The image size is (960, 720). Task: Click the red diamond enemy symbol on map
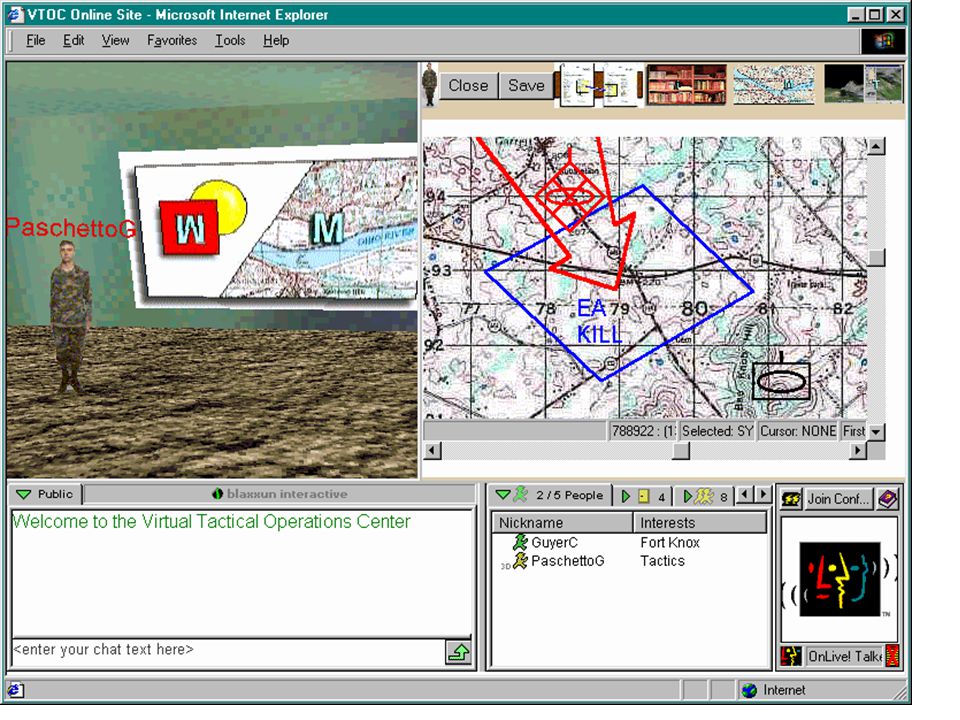click(x=569, y=196)
